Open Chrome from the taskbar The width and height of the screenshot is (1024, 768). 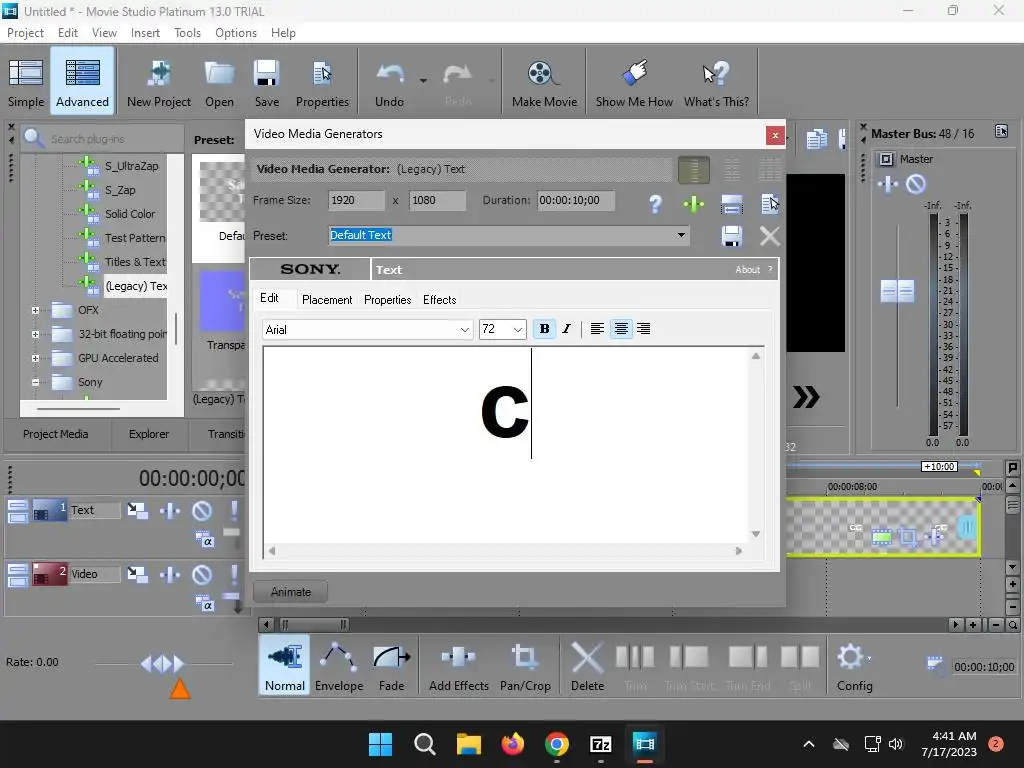pyautogui.click(x=556, y=744)
